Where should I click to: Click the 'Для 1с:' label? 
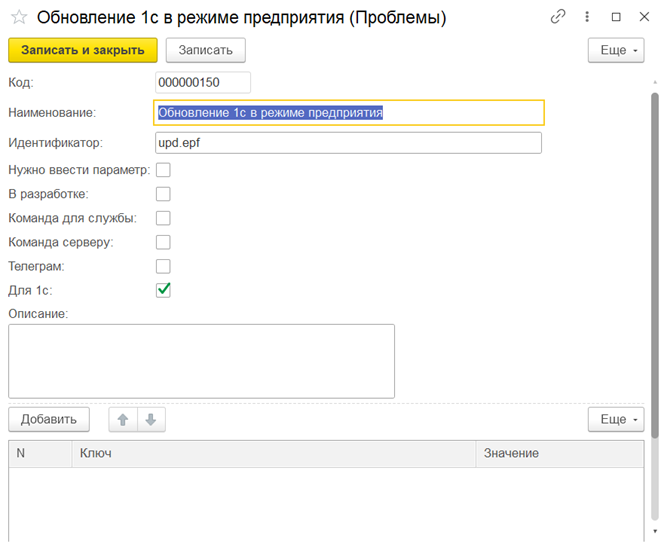[30, 290]
